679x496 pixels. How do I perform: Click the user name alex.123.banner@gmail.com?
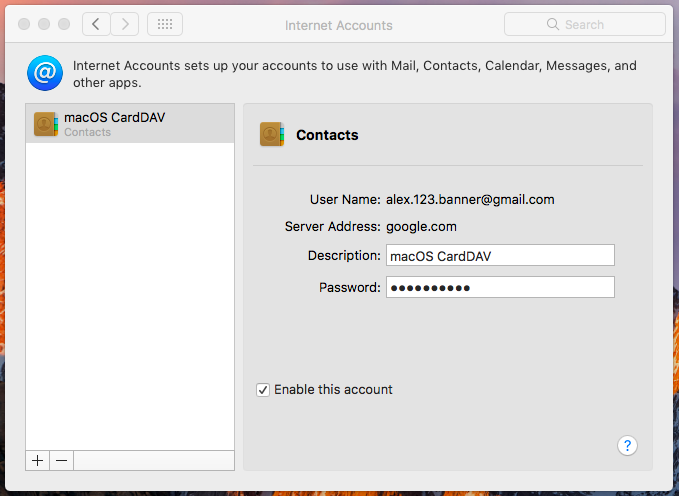(470, 200)
